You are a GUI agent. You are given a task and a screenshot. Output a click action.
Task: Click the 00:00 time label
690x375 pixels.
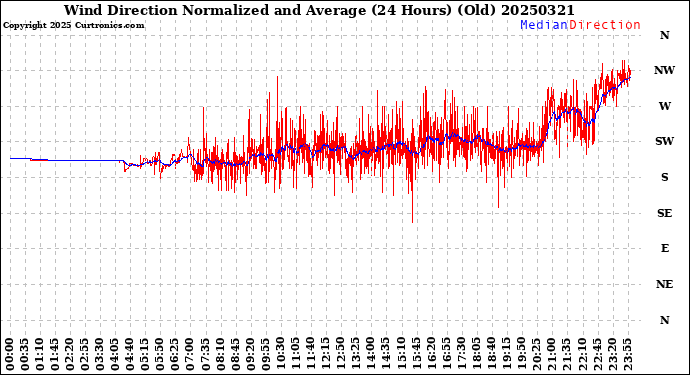click(x=10, y=354)
